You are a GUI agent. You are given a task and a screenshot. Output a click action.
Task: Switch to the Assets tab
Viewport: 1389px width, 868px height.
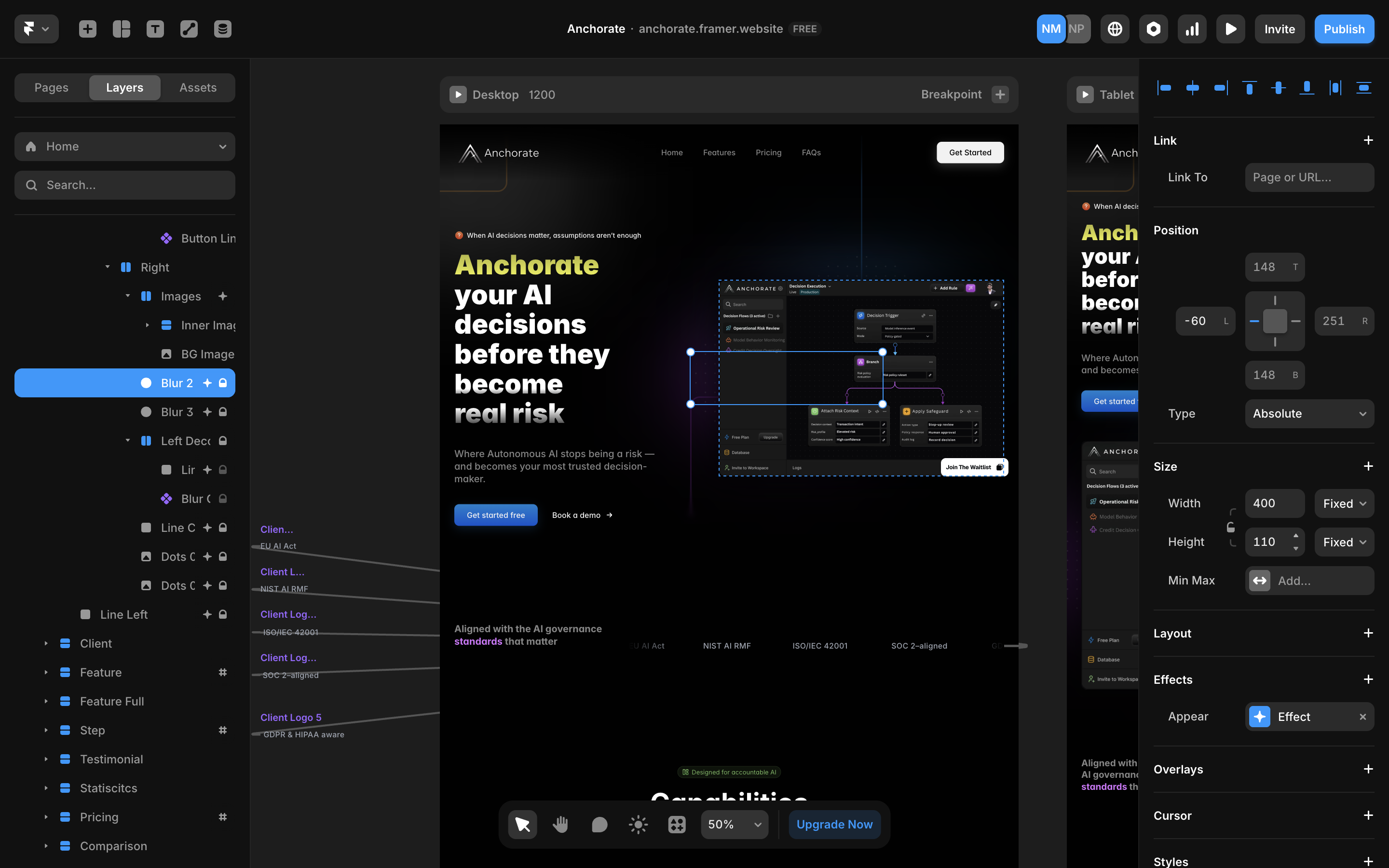pyautogui.click(x=197, y=87)
